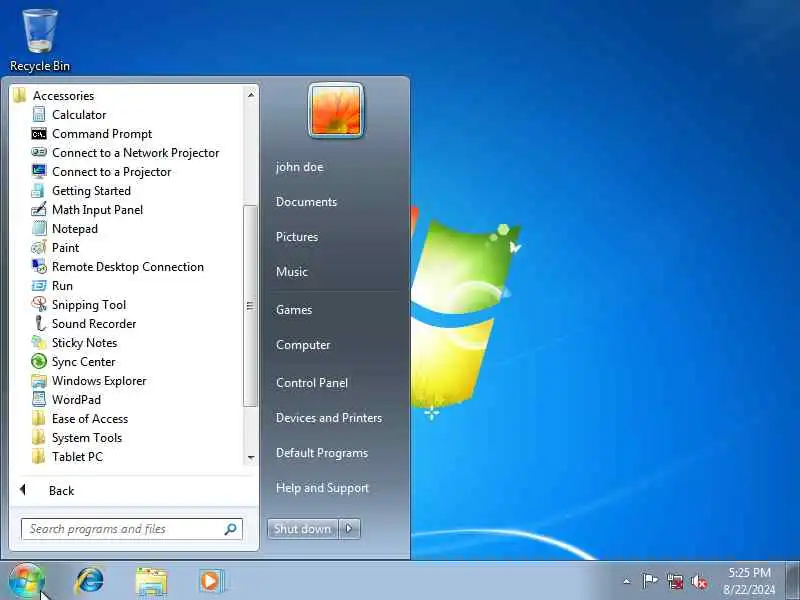This screenshot has height=600, width=800.
Task: Open the Music library link
Action: click(292, 271)
